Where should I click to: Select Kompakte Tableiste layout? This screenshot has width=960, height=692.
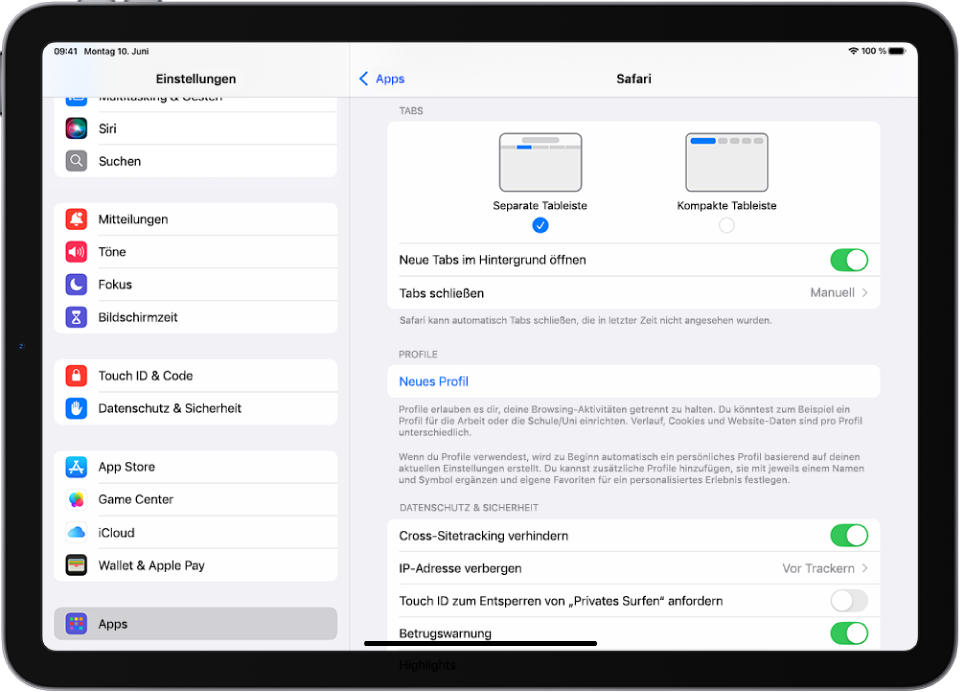(x=727, y=225)
